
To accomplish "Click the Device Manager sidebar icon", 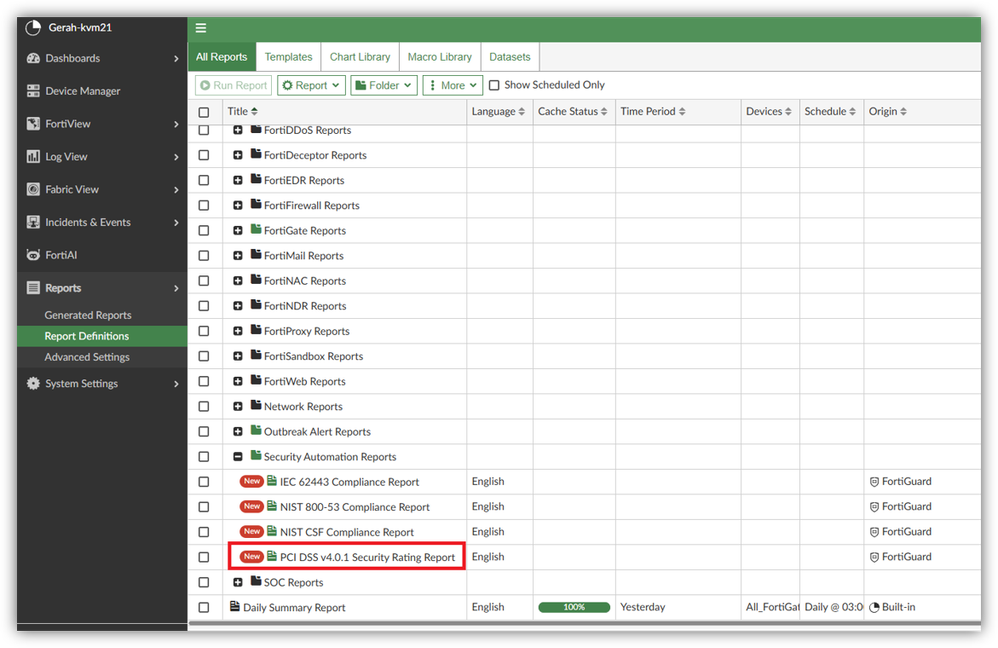I will coord(33,91).
